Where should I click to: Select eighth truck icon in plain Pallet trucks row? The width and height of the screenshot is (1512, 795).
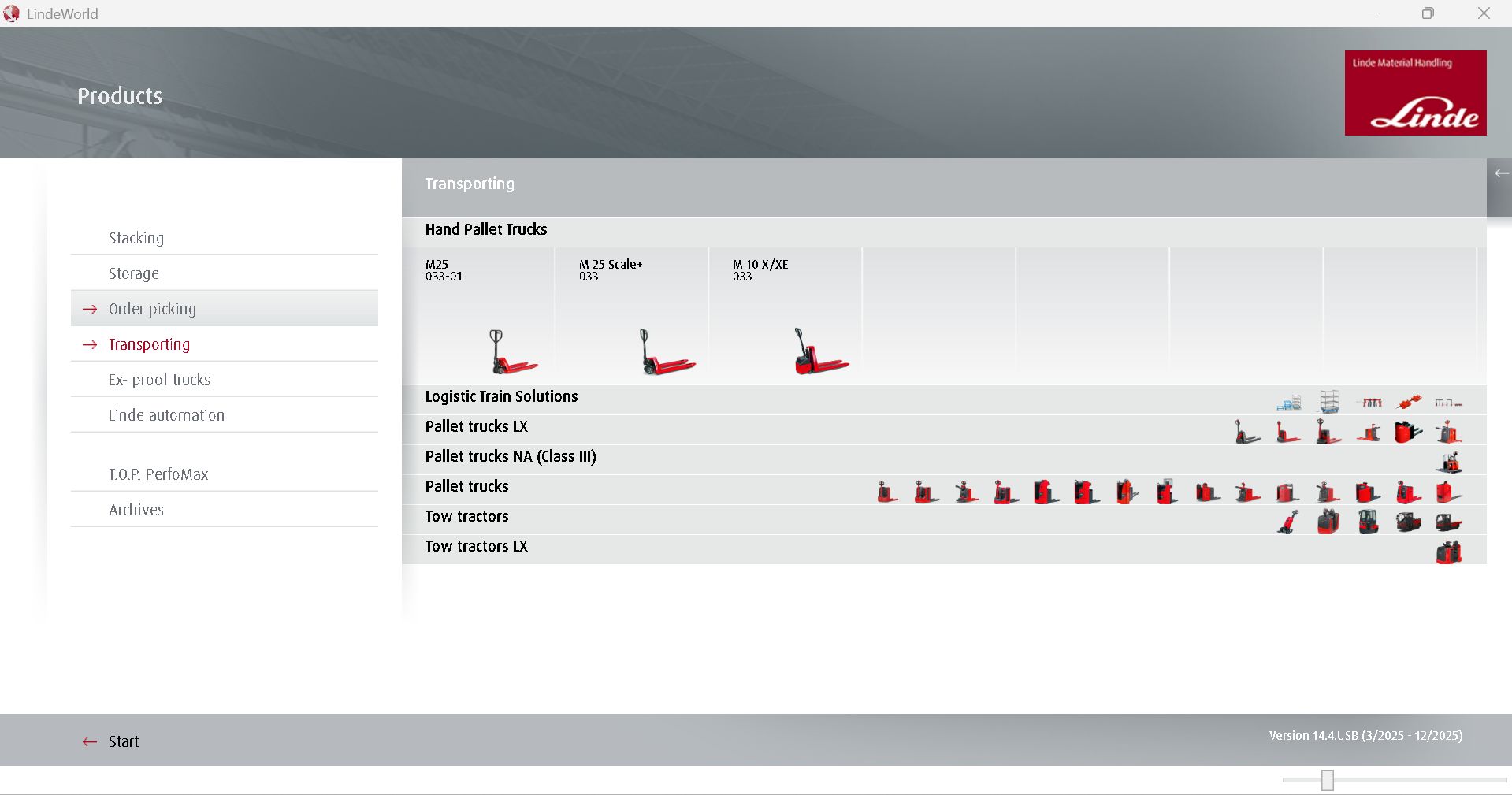1167,492
